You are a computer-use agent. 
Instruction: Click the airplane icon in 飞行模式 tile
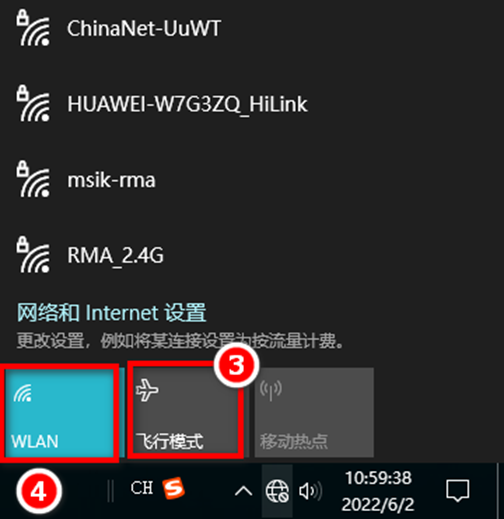147,390
